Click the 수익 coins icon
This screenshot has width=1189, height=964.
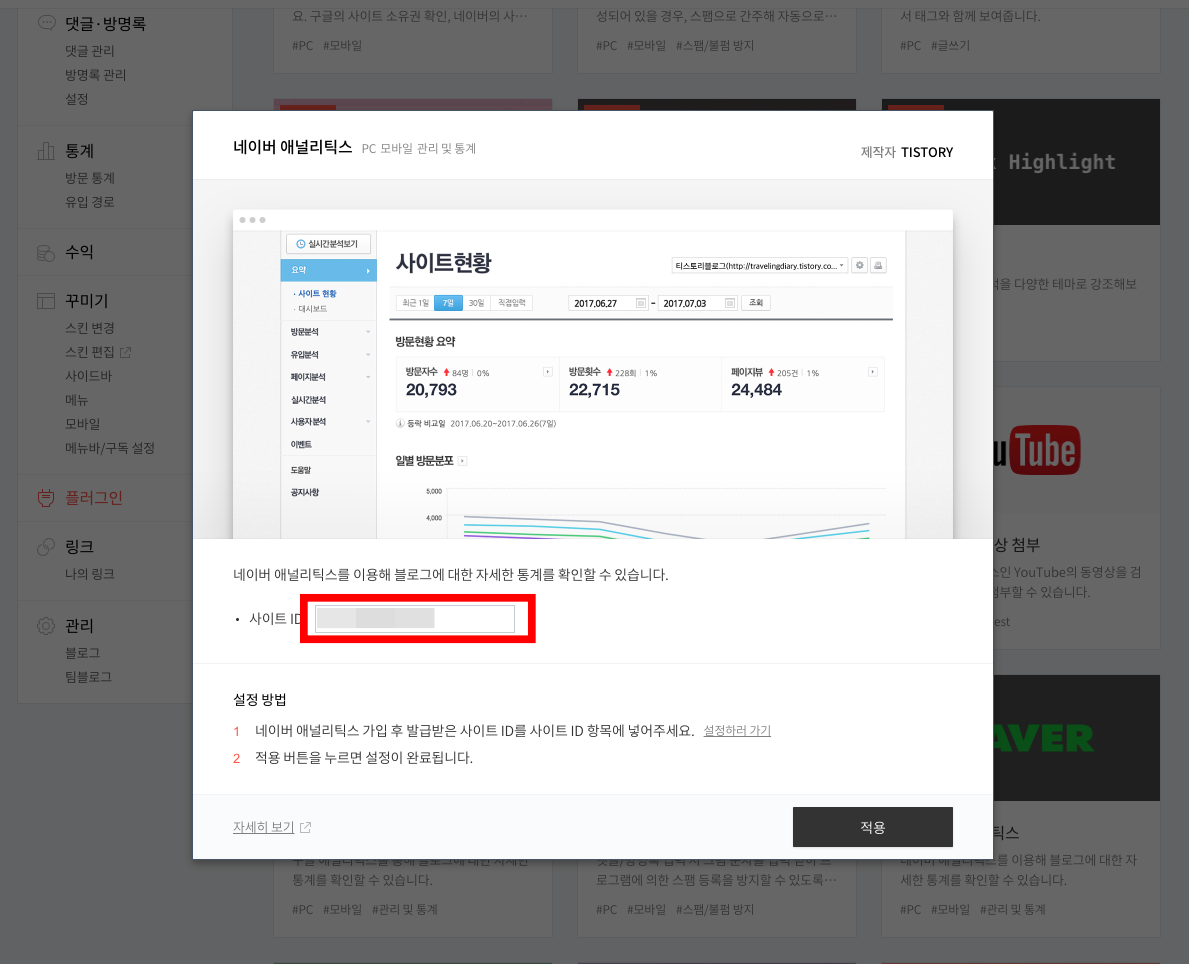pyautogui.click(x=46, y=253)
